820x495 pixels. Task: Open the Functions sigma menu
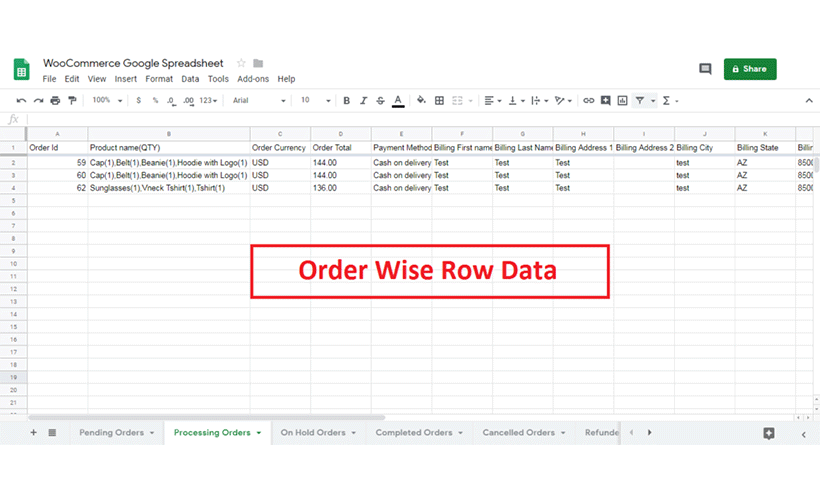tap(670, 100)
